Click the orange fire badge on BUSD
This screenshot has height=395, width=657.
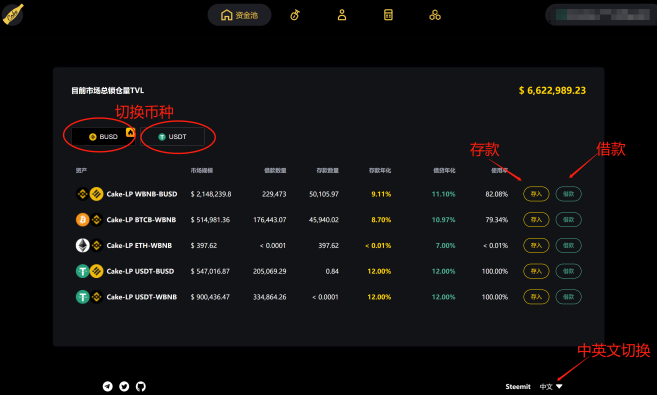tap(130, 132)
